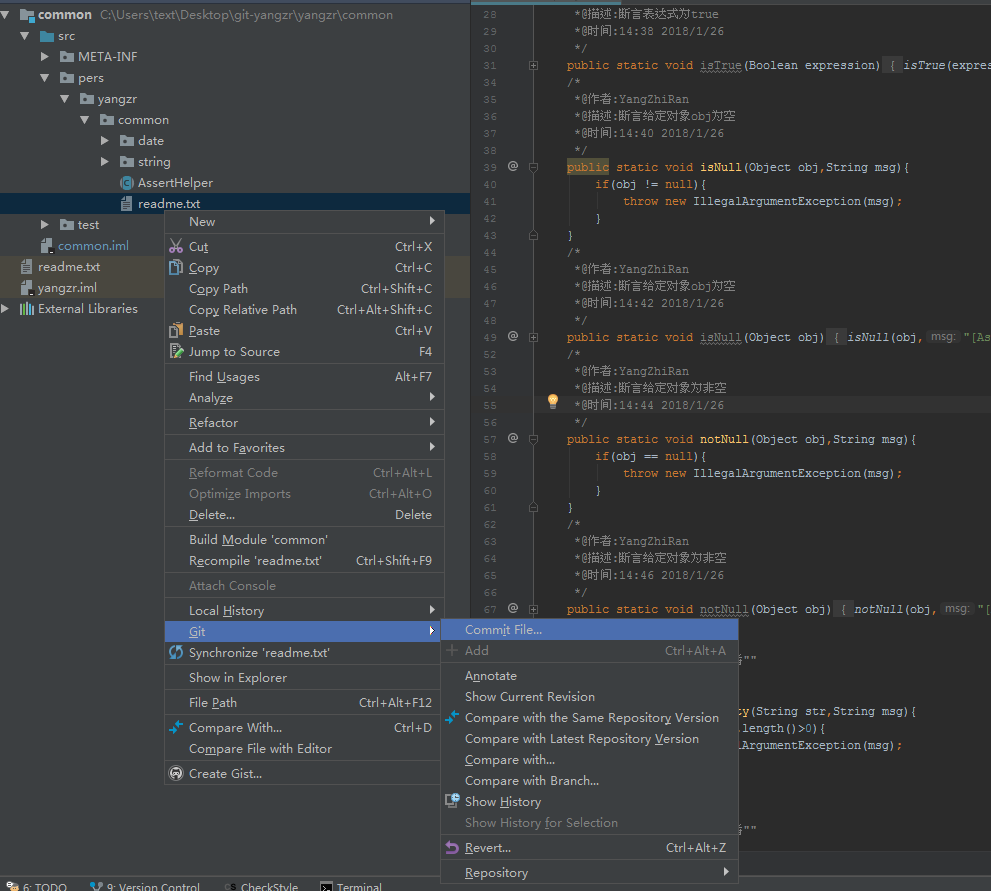Viewport: 991px width, 891px height.
Task: Open the Local History submenu
Action: point(305,610)
